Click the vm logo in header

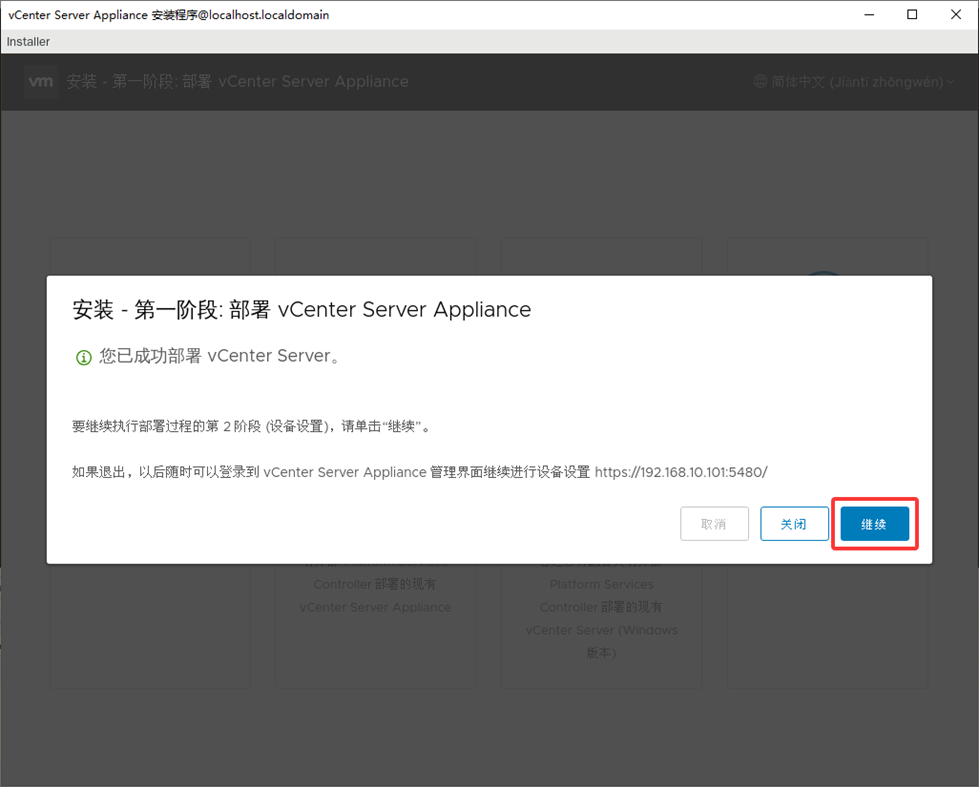(x=41, y=82)
